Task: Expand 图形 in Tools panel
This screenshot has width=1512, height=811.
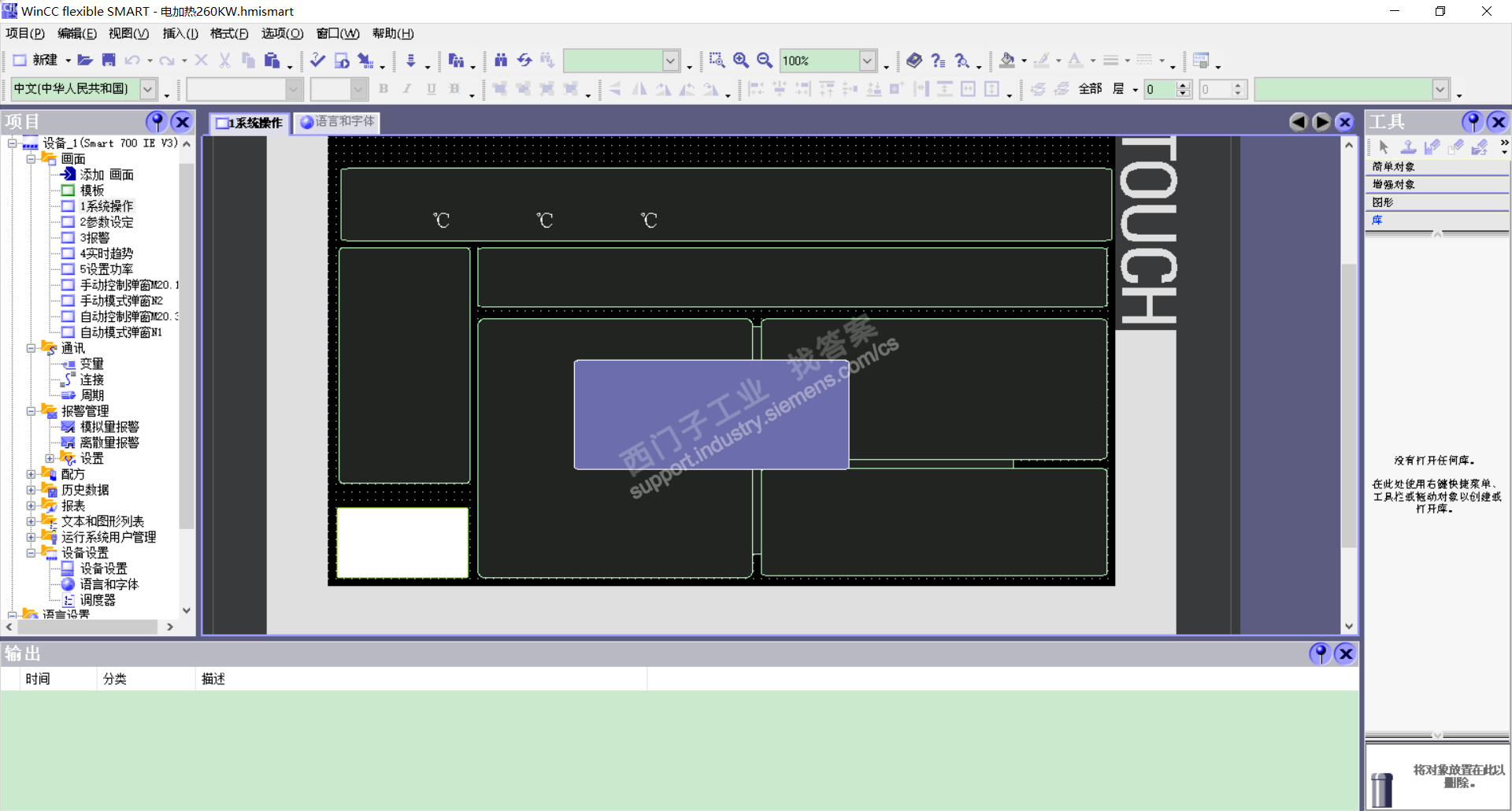Action: (x=1436, y=202)
